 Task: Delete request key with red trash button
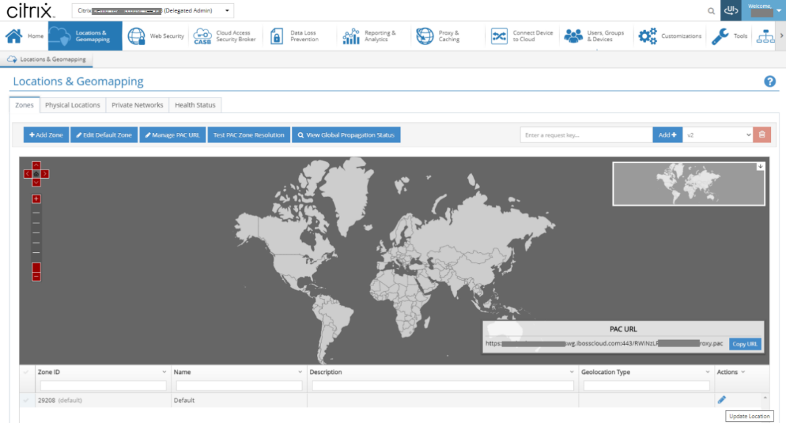762,135
